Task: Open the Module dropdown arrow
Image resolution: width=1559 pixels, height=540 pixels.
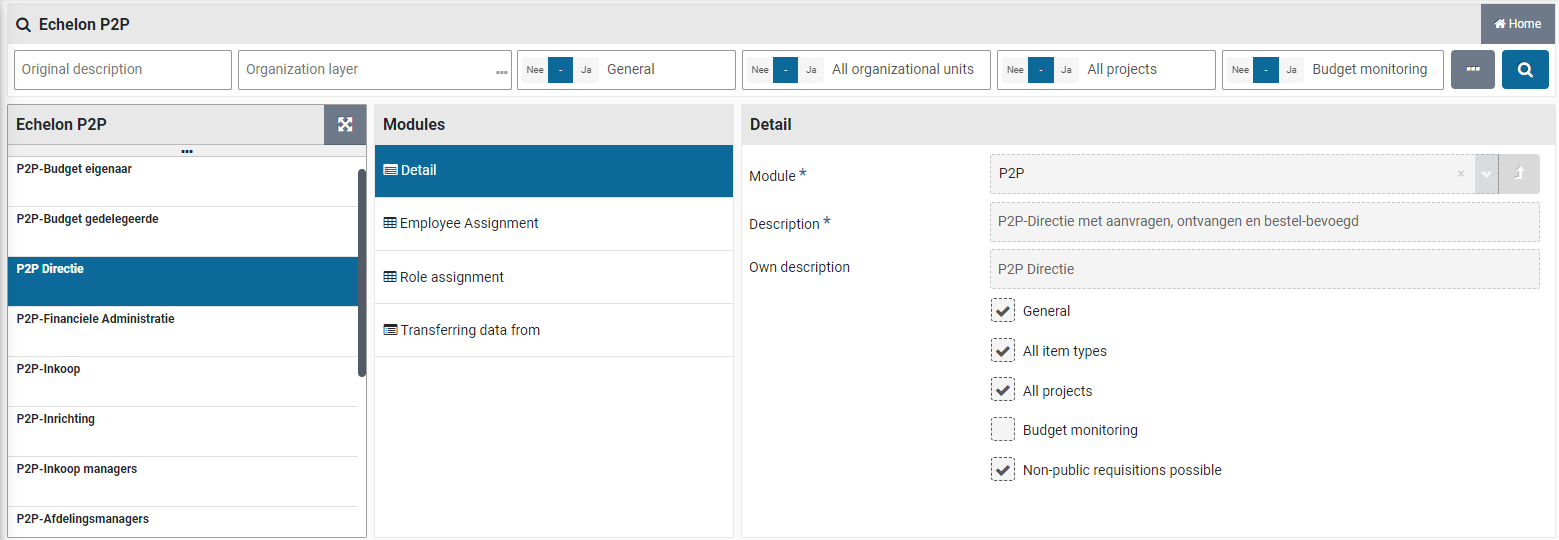Action: point(1486,174)
